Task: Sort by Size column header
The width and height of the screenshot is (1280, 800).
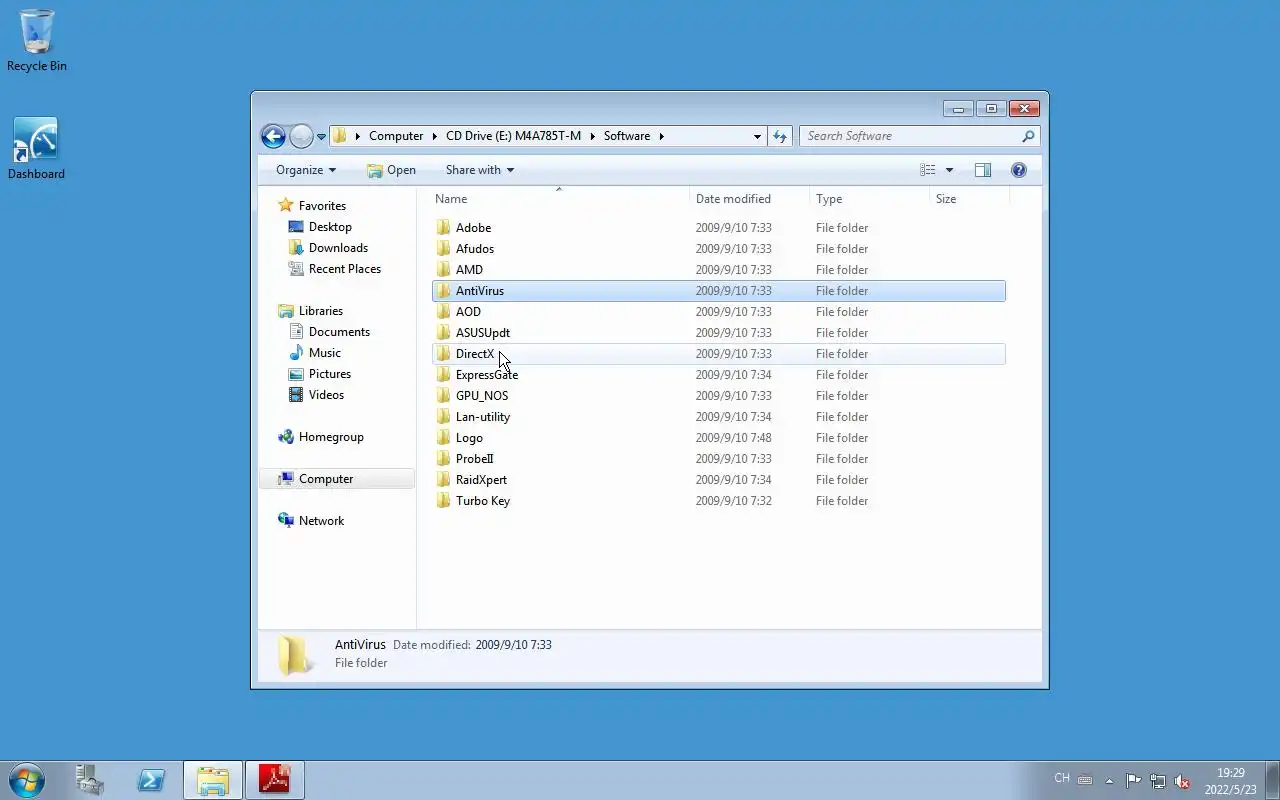Action: click(969, 199)
